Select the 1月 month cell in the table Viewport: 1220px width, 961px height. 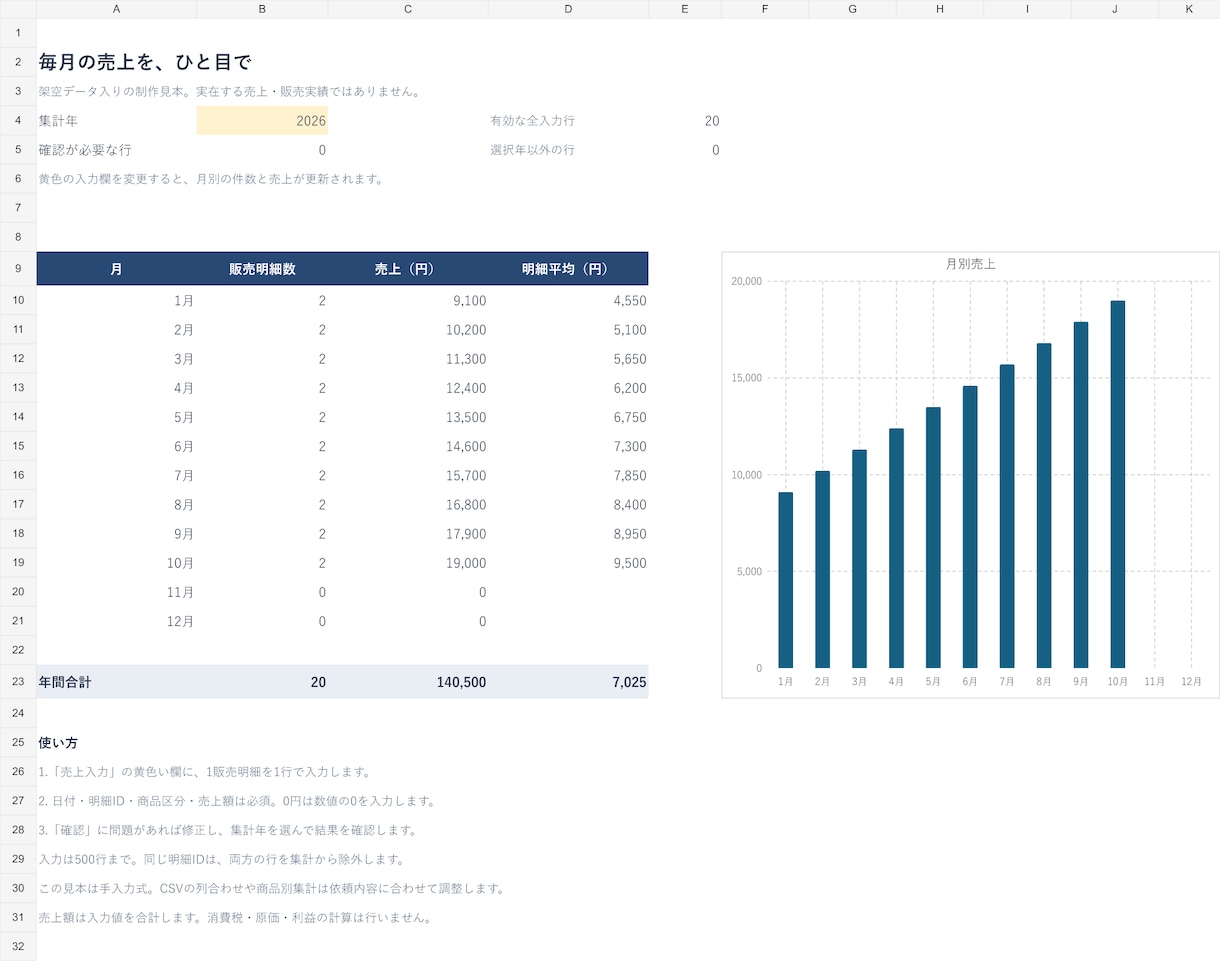pos(117,300)
